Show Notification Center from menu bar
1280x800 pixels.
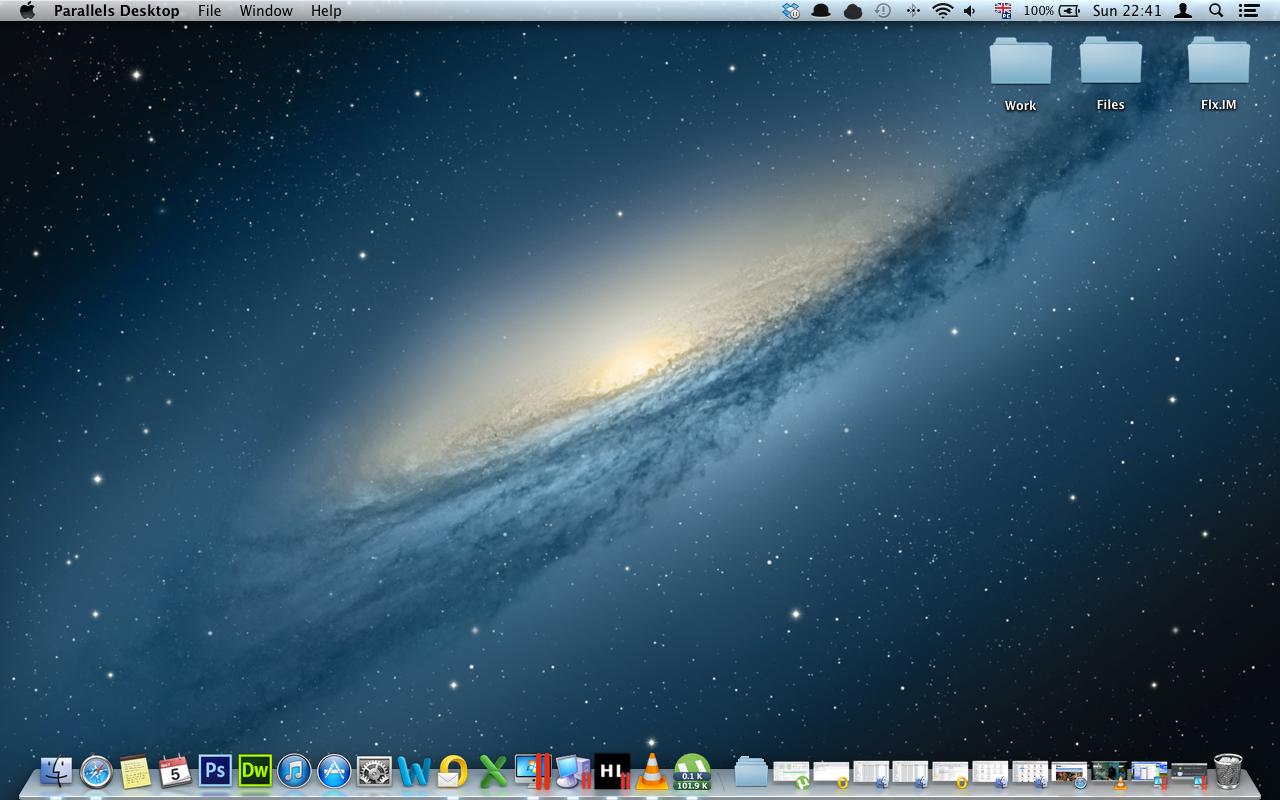point(1248,11)
